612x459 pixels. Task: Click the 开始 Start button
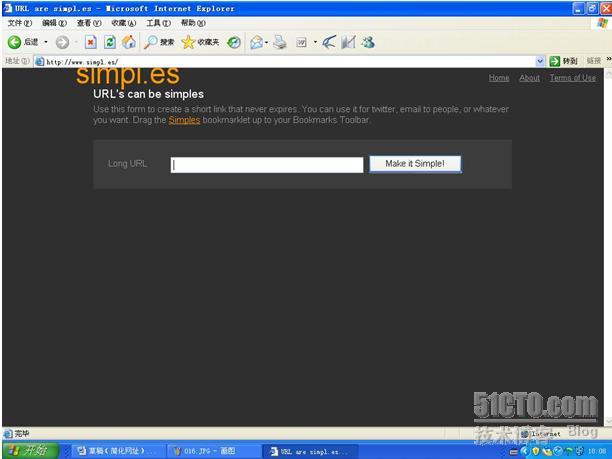(x=30, y=451)
